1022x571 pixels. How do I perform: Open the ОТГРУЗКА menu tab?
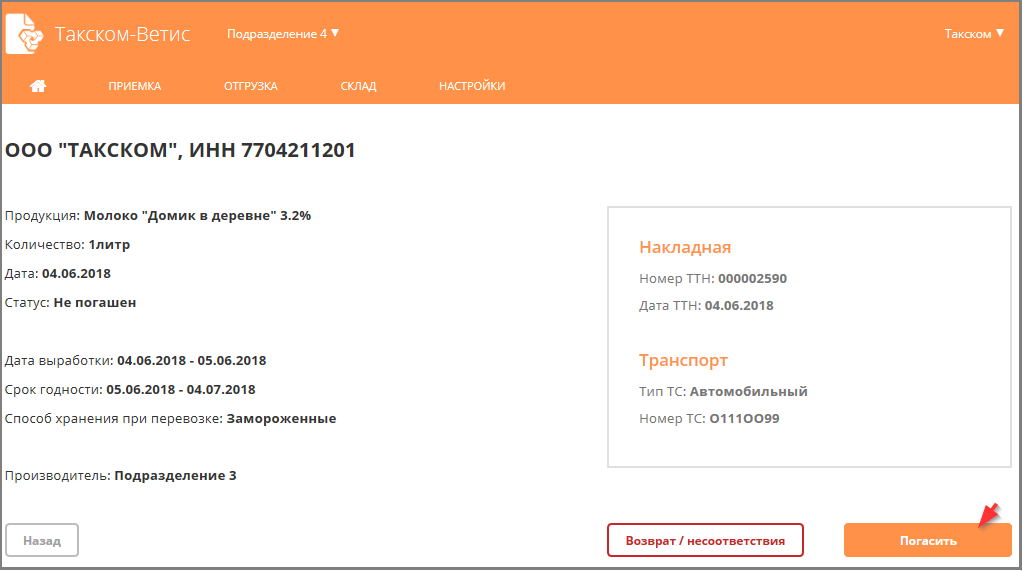pos(251,86)
